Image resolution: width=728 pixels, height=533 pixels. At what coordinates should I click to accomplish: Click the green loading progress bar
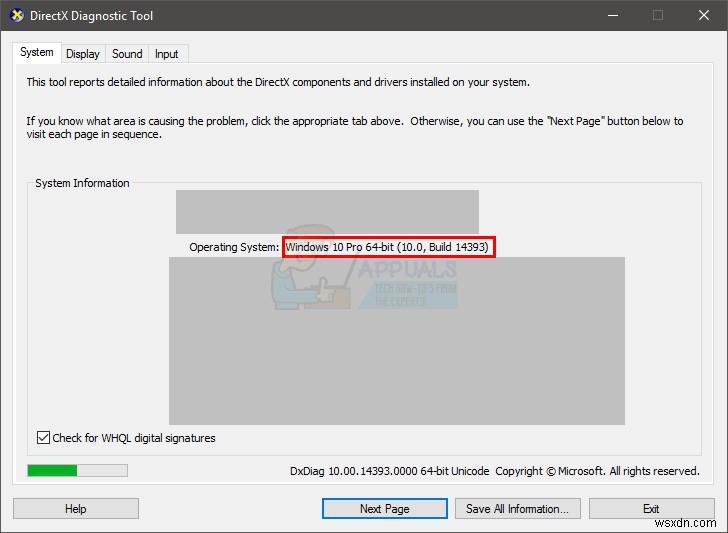point(78,470)
